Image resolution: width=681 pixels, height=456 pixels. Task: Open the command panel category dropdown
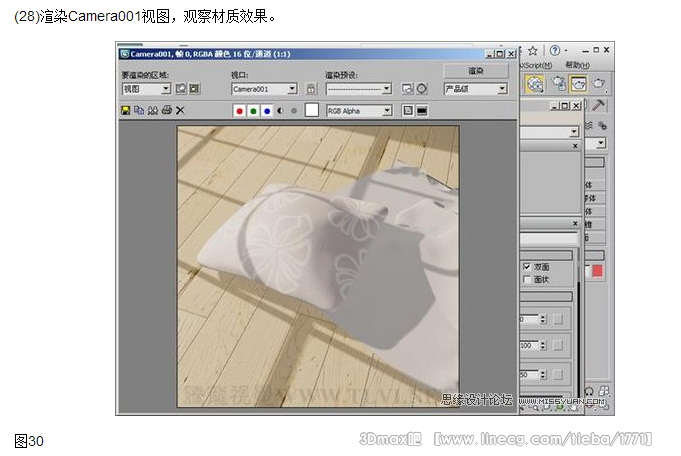pyautogui.click(x=595, y=143)
